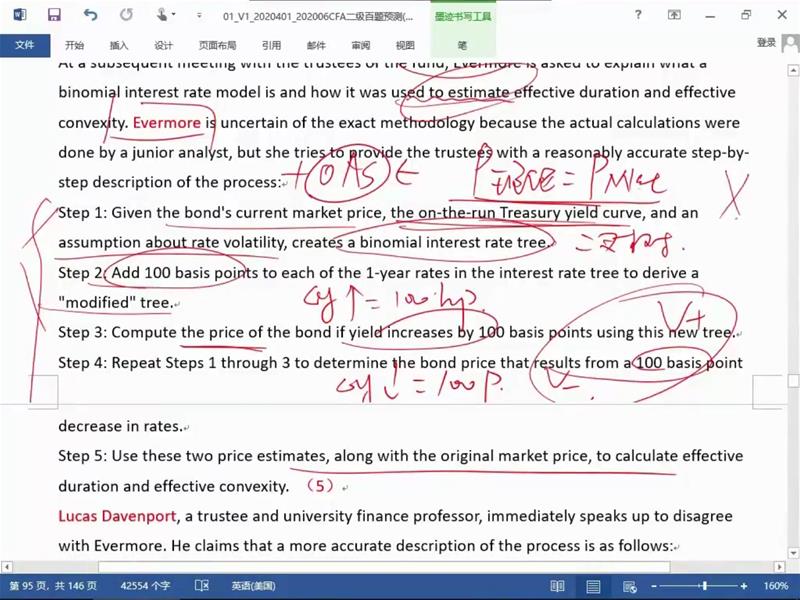Undo the last action
The height and width of the screenshot is (600, 800).
[x=91, y=15]
